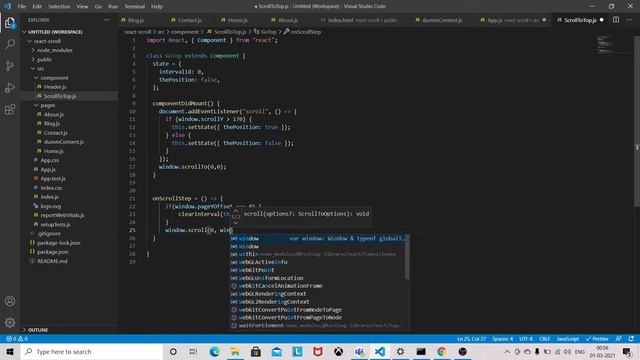Viewport: 640px width, 360px height.
Task: Show previous signature in parameter hint
Action: tap(236, 211)
